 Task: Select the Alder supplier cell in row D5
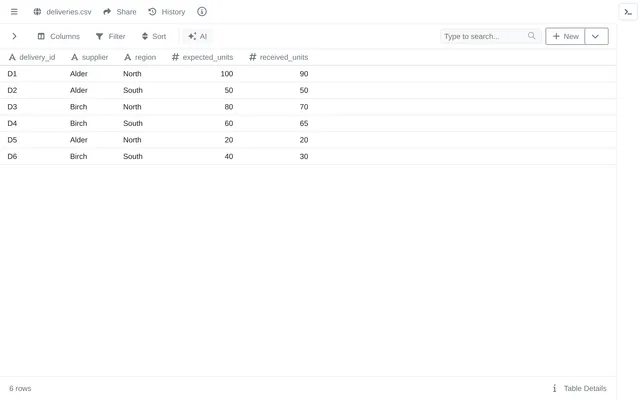79,140
